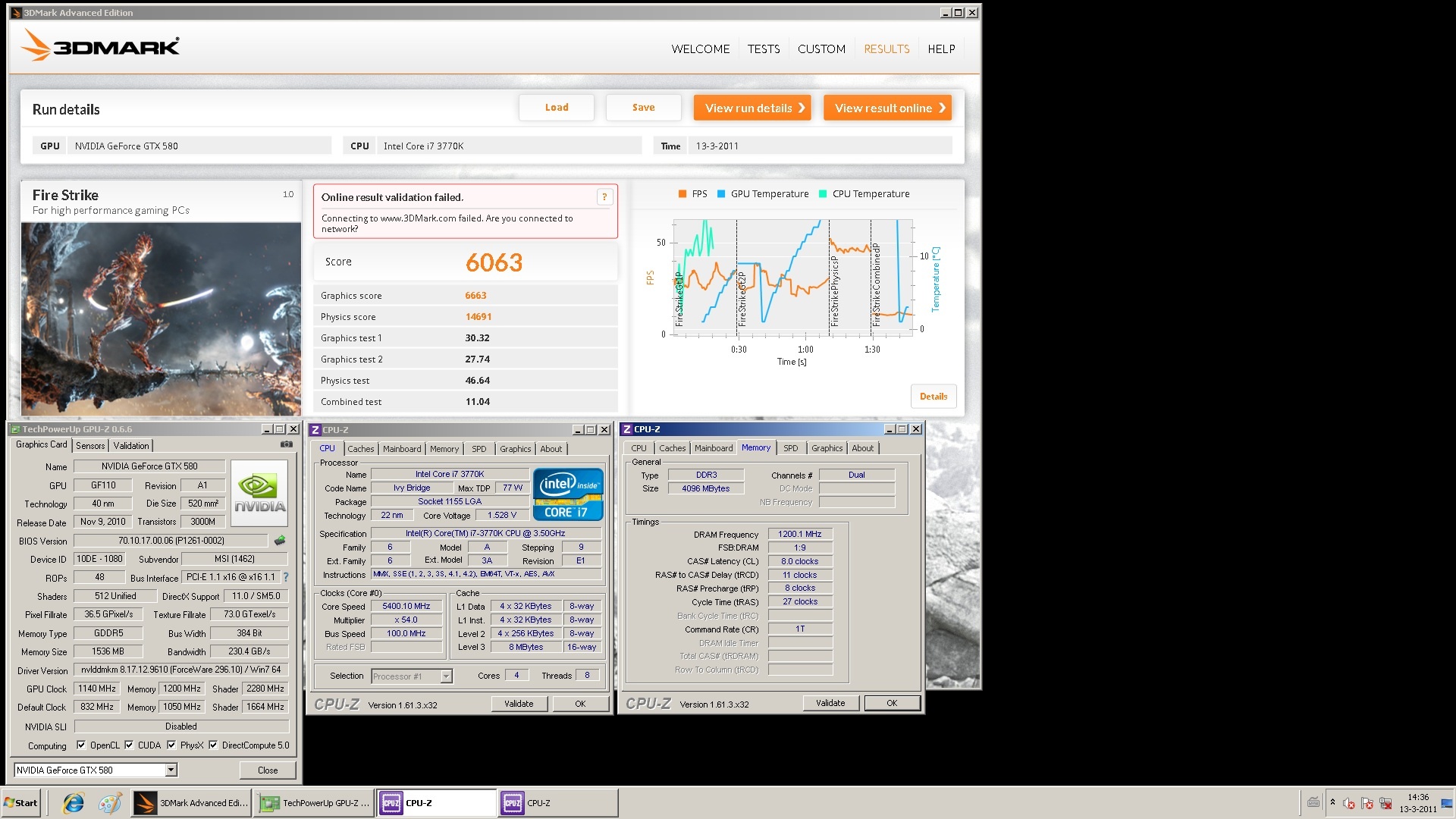This screenshot has width=1456, height=819.
Task: Click the Save button in Run details
Action: coord(643,108)
